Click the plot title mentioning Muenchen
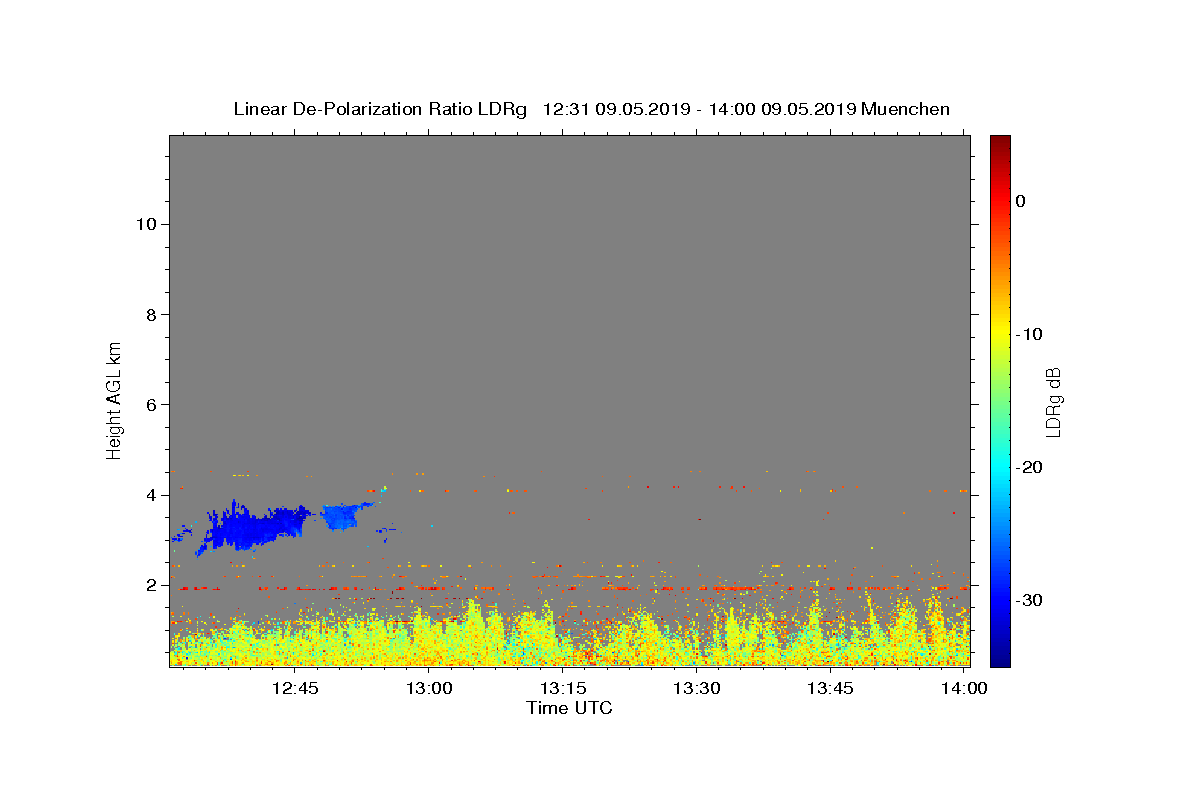 [x=591, y=109]
